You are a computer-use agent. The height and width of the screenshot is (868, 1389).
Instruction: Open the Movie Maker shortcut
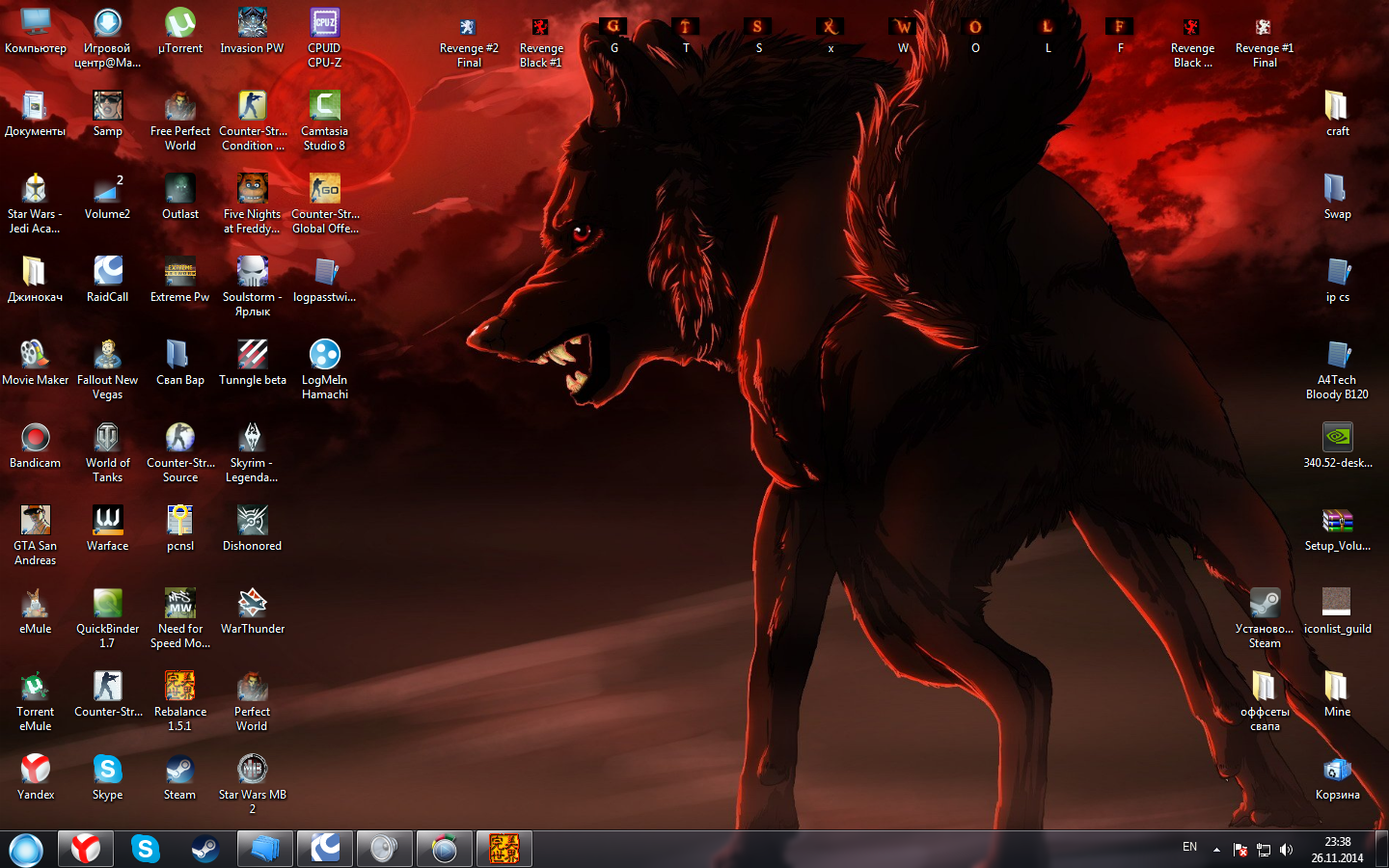point(35,364)
